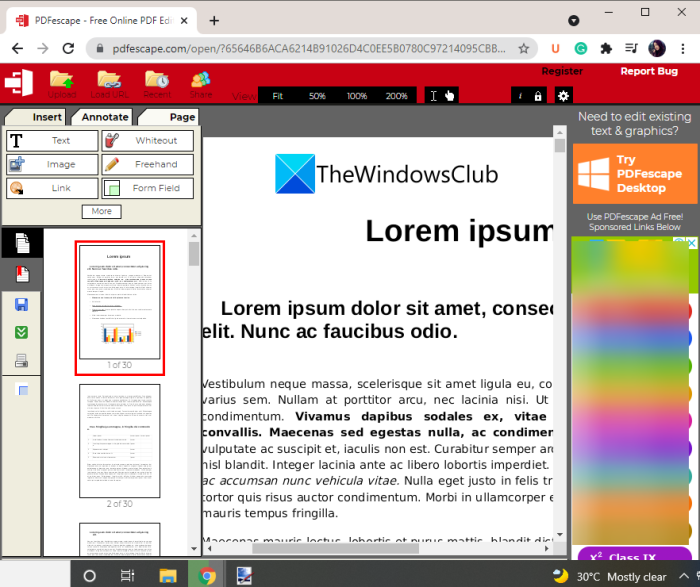The width and height of the screenshot is (700, 587).
Task: Click document scroll down arrow
Action: [x=560, y=534]
